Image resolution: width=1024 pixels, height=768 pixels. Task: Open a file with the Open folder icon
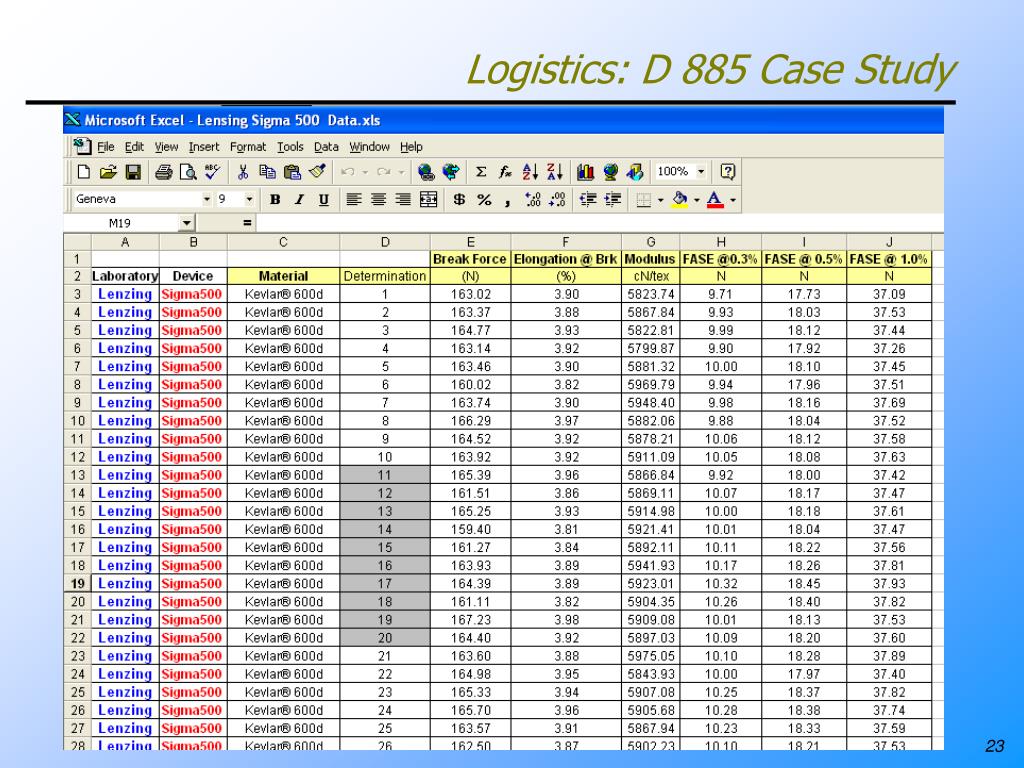(108, 172)
